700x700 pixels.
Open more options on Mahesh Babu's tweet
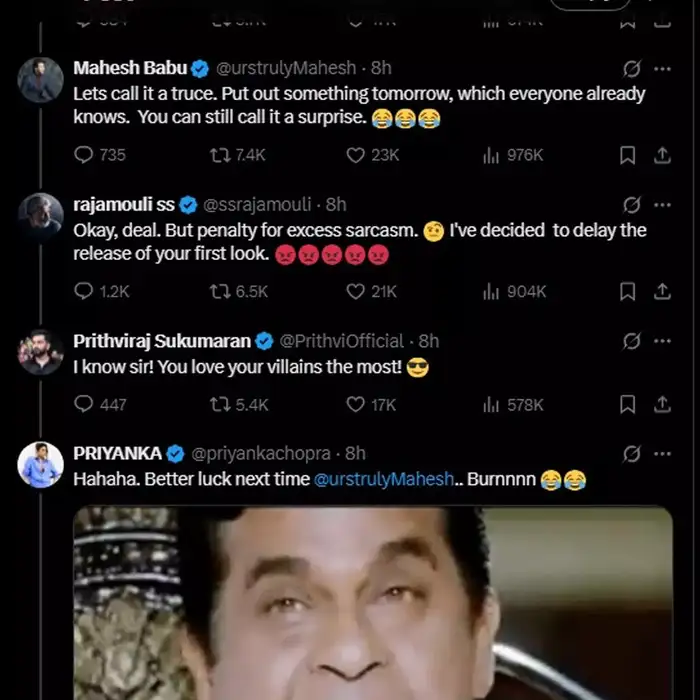pos(662,69)
